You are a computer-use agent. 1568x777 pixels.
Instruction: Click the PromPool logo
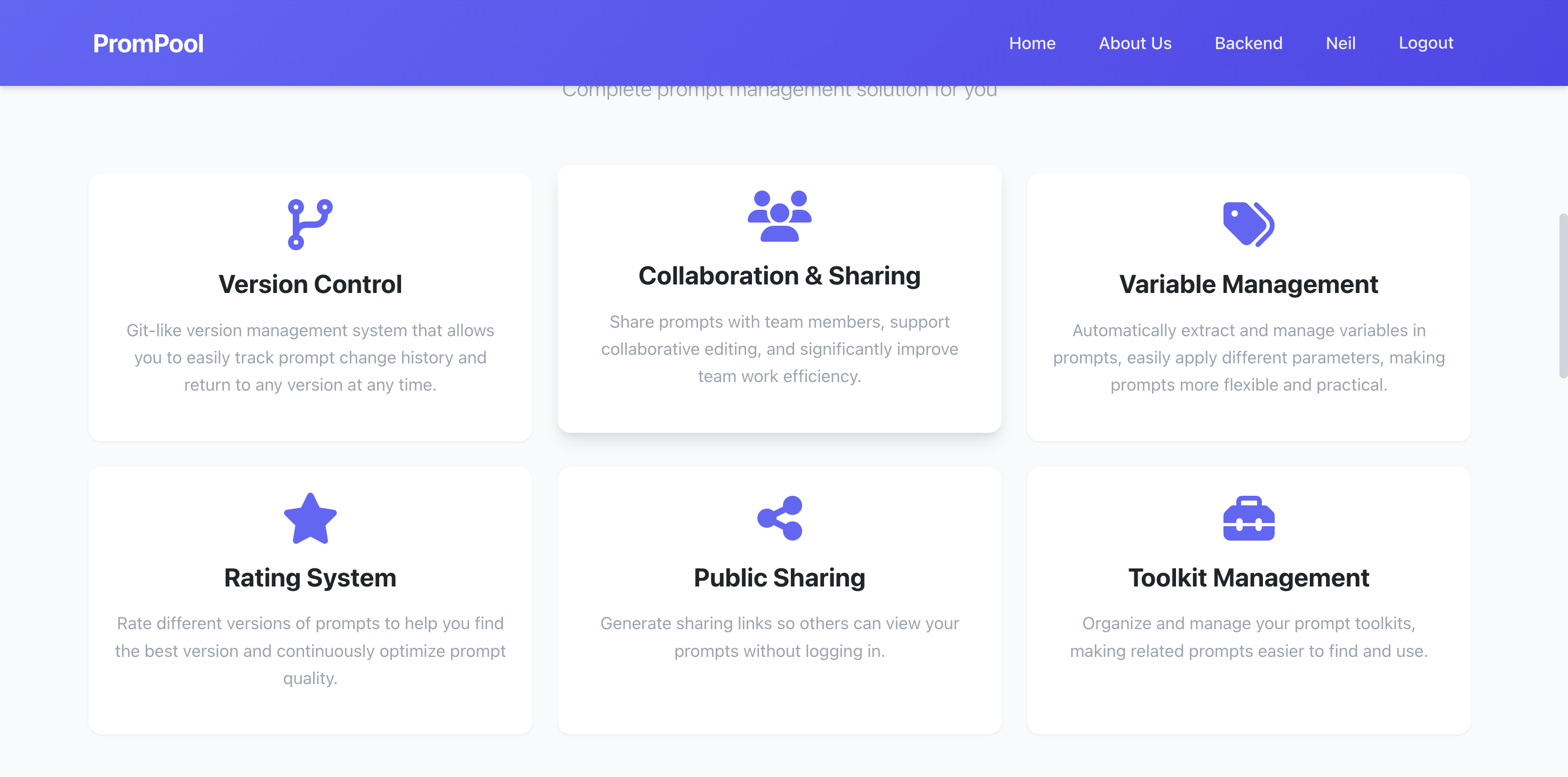148,43
